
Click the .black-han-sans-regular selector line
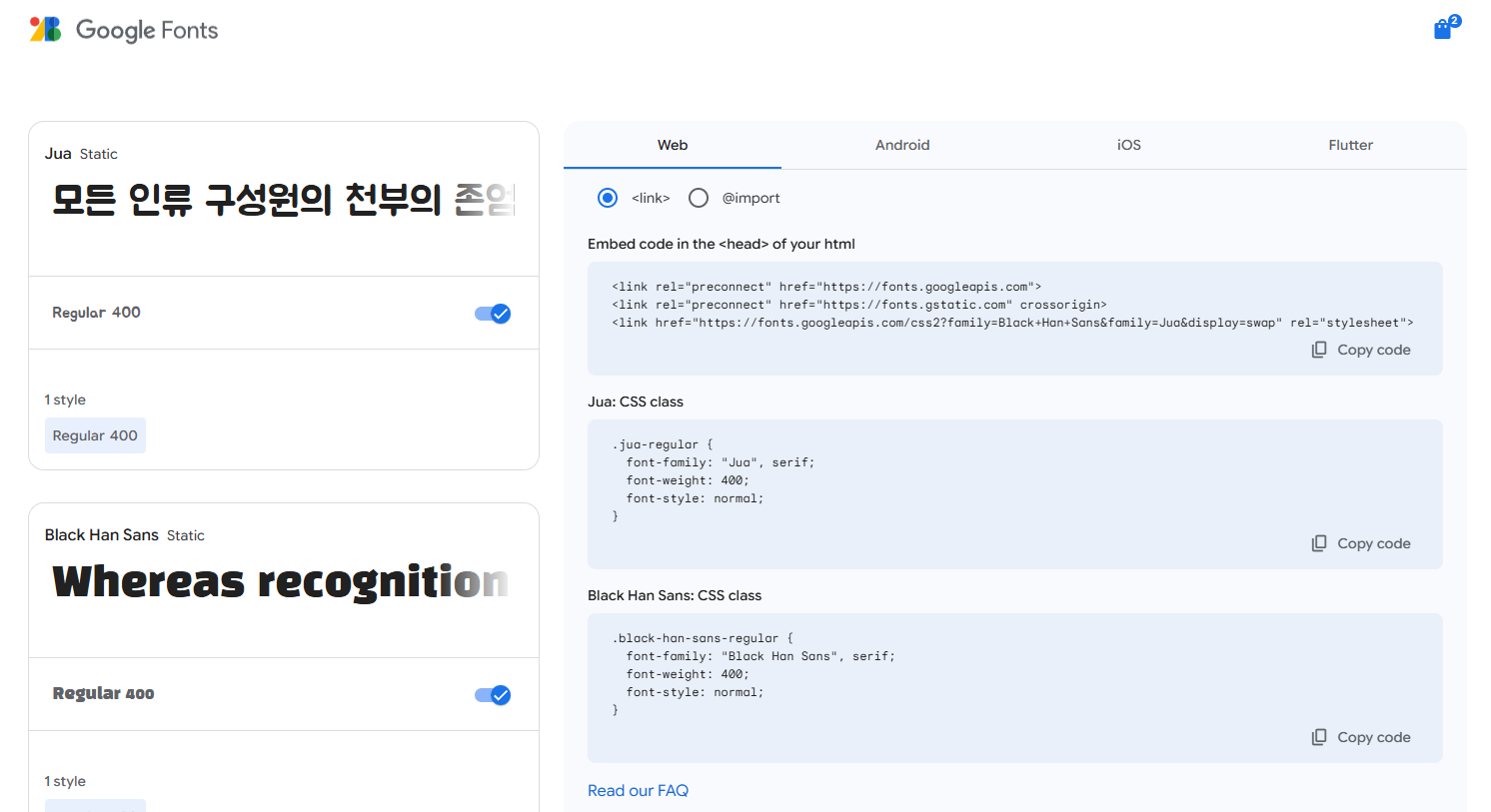pyautogui.click(x=703, y=638)
